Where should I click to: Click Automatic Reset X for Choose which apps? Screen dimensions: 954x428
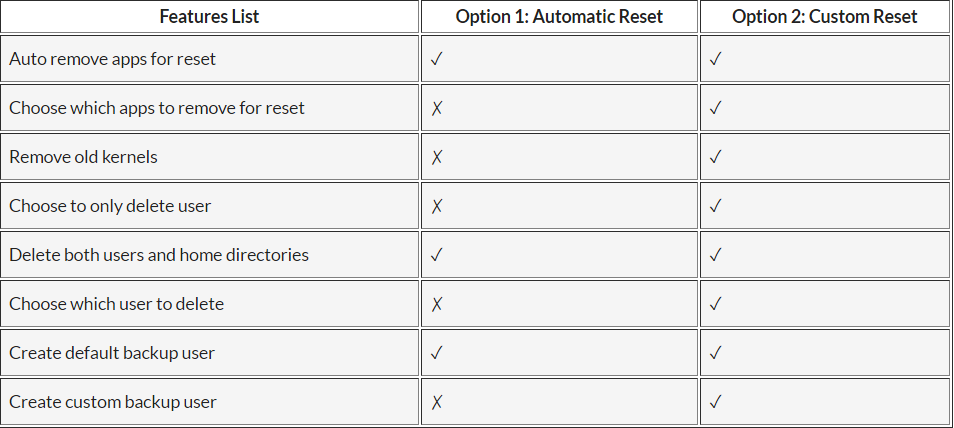[437, 108]
